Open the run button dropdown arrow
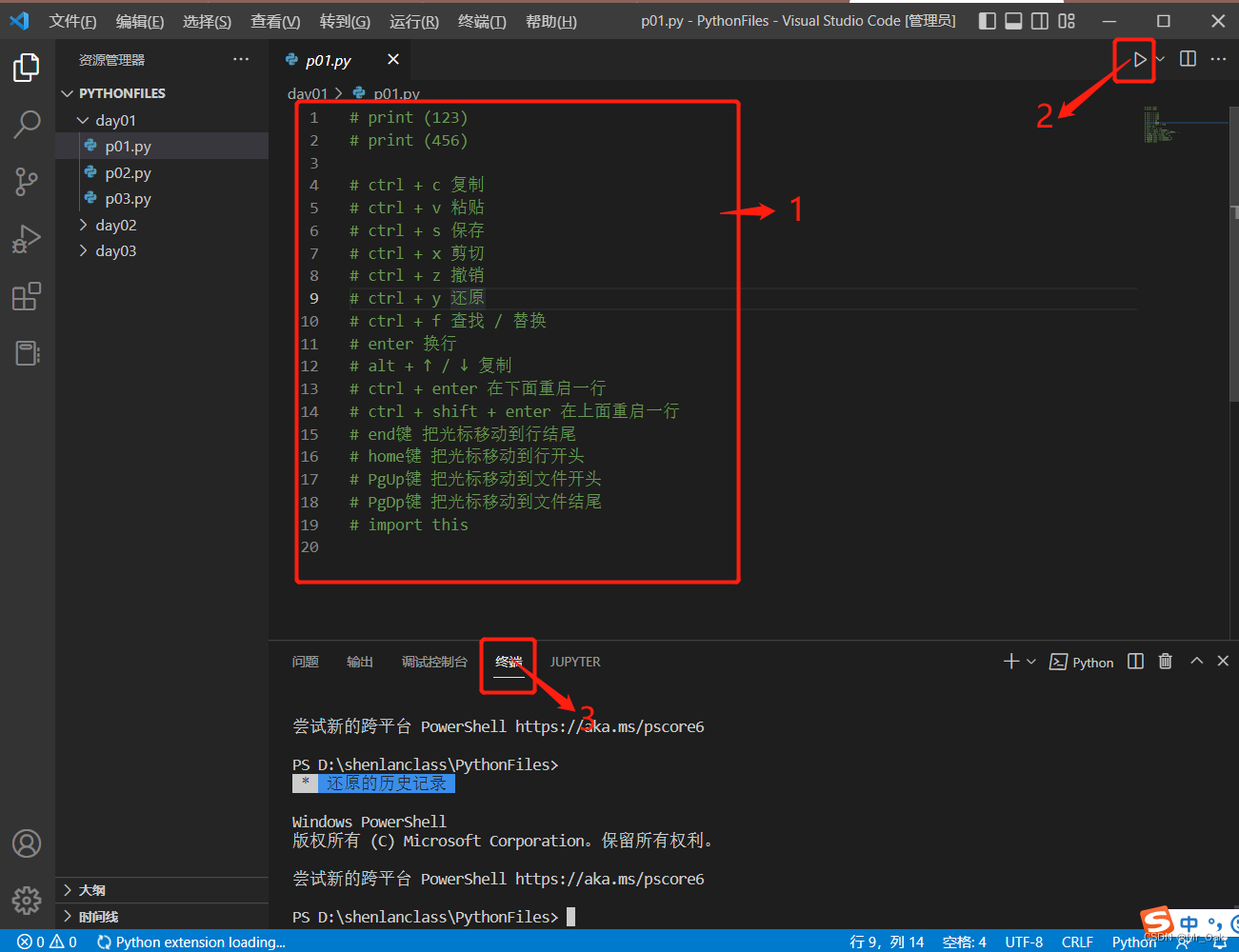 coord(1160,59)
